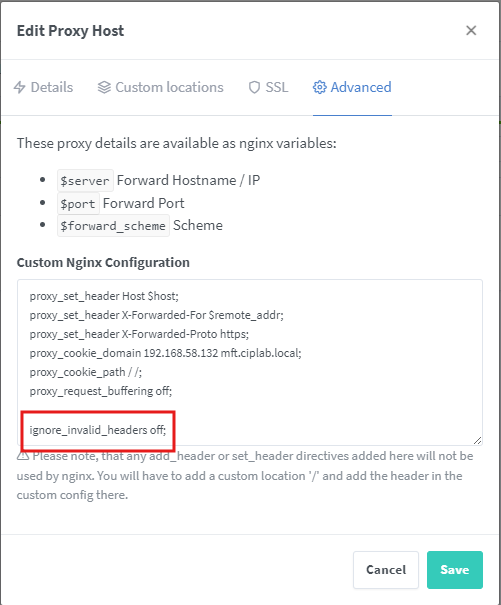The width and height of the screenshot is (501, 605).
Task: Open the Custom locations tab
Action: [161, 87]
